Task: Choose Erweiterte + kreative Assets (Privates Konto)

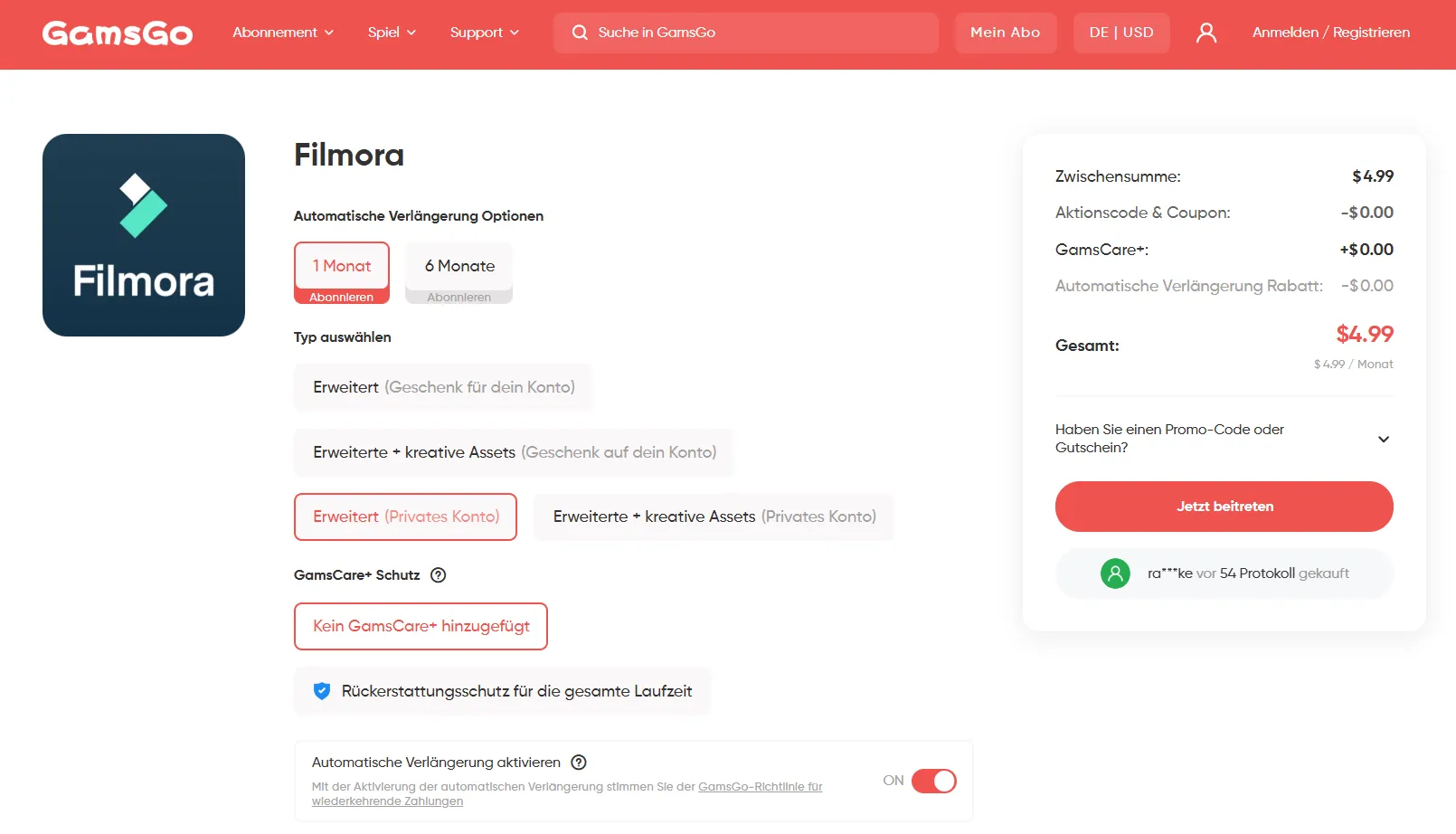Action: pos(714,517)
